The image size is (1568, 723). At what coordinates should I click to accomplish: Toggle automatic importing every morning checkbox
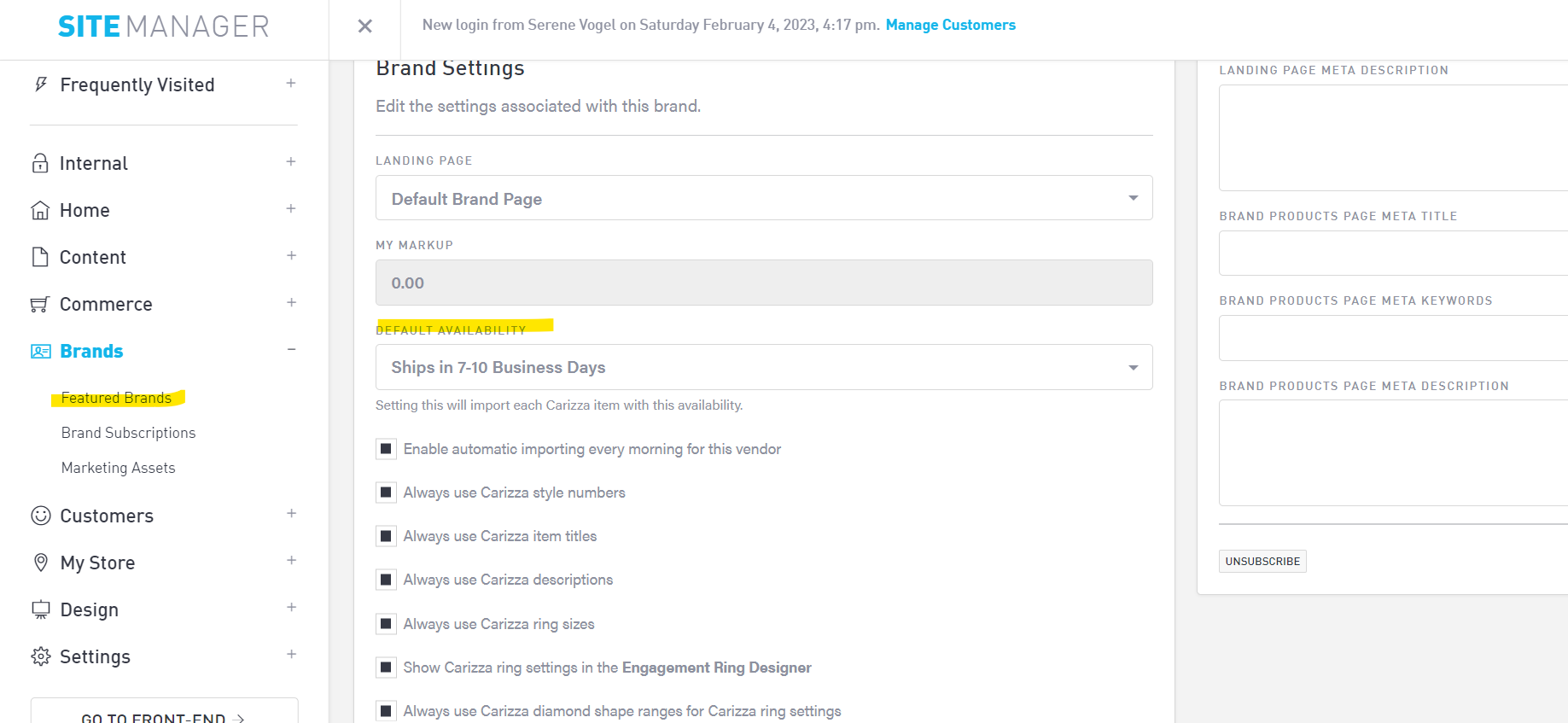[x=386, y=449]
